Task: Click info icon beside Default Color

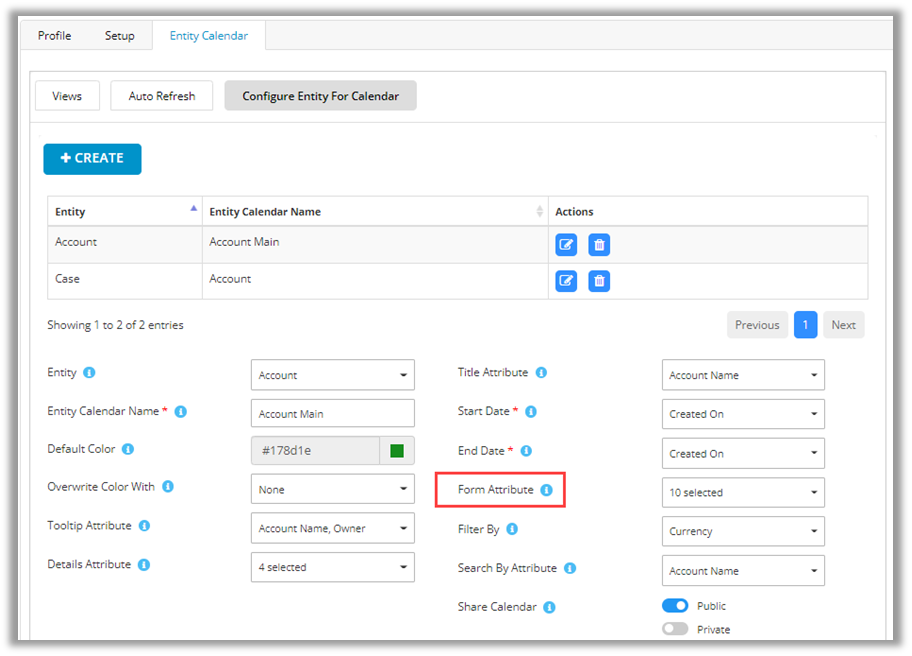Action: (x=128, y=449)
